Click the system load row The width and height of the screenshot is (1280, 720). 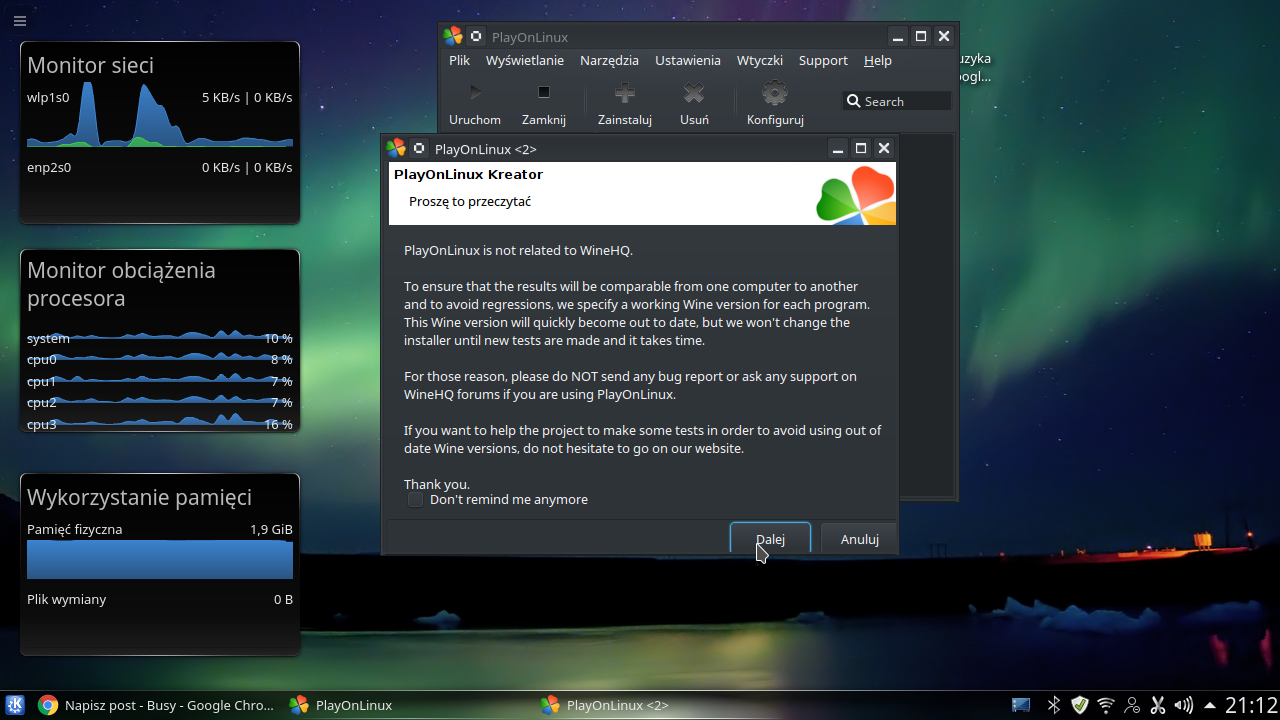coord(160,338)
